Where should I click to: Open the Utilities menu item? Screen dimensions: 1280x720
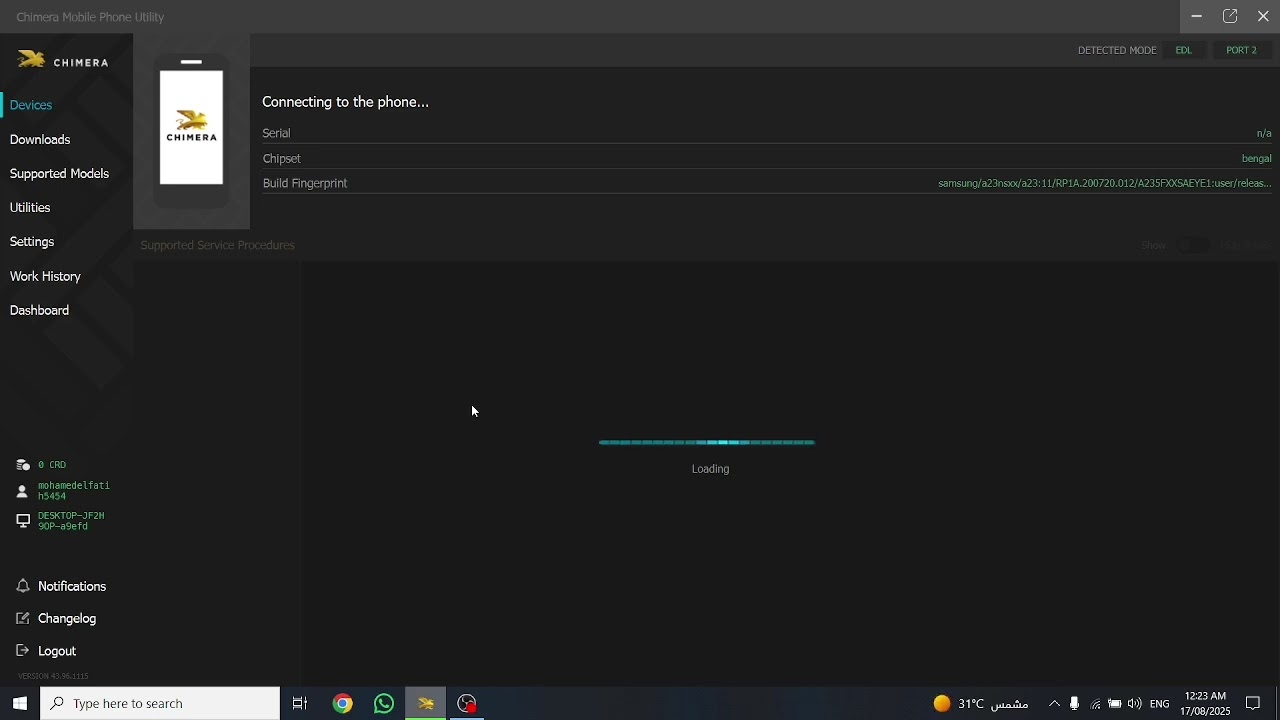click(30, 208)
